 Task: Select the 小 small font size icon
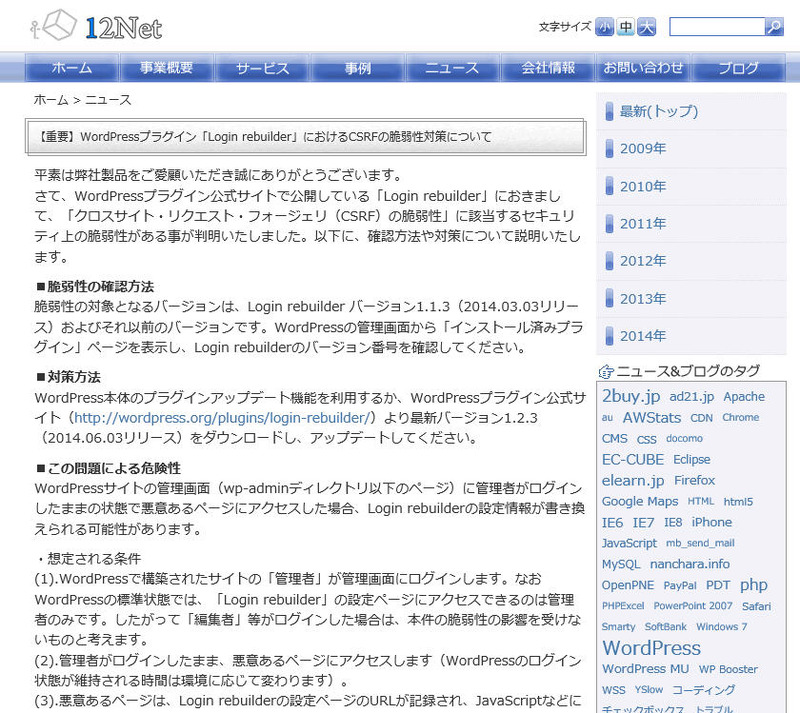pyautogui.click(x=604, y=26)
